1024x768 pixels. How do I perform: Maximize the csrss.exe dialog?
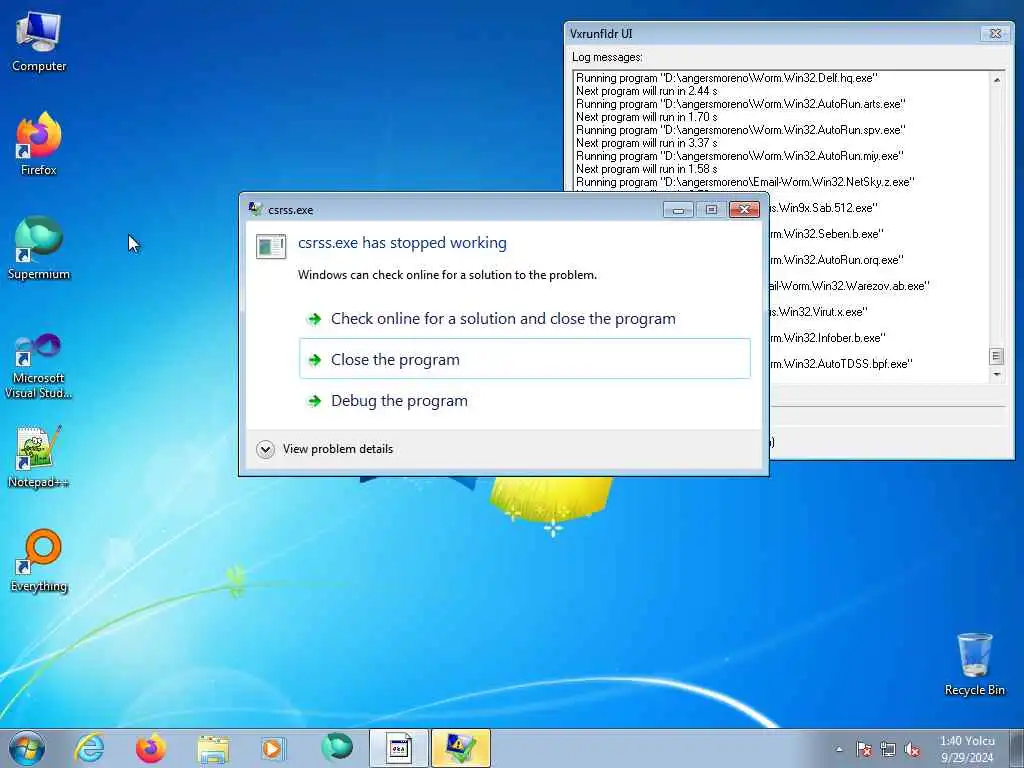click(x=711, y=210)
